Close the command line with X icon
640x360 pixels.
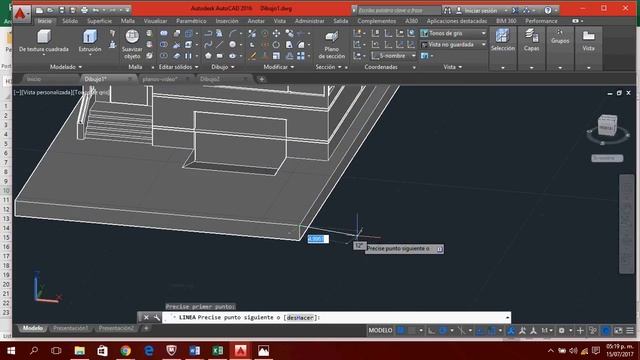[x=146, y=317]
